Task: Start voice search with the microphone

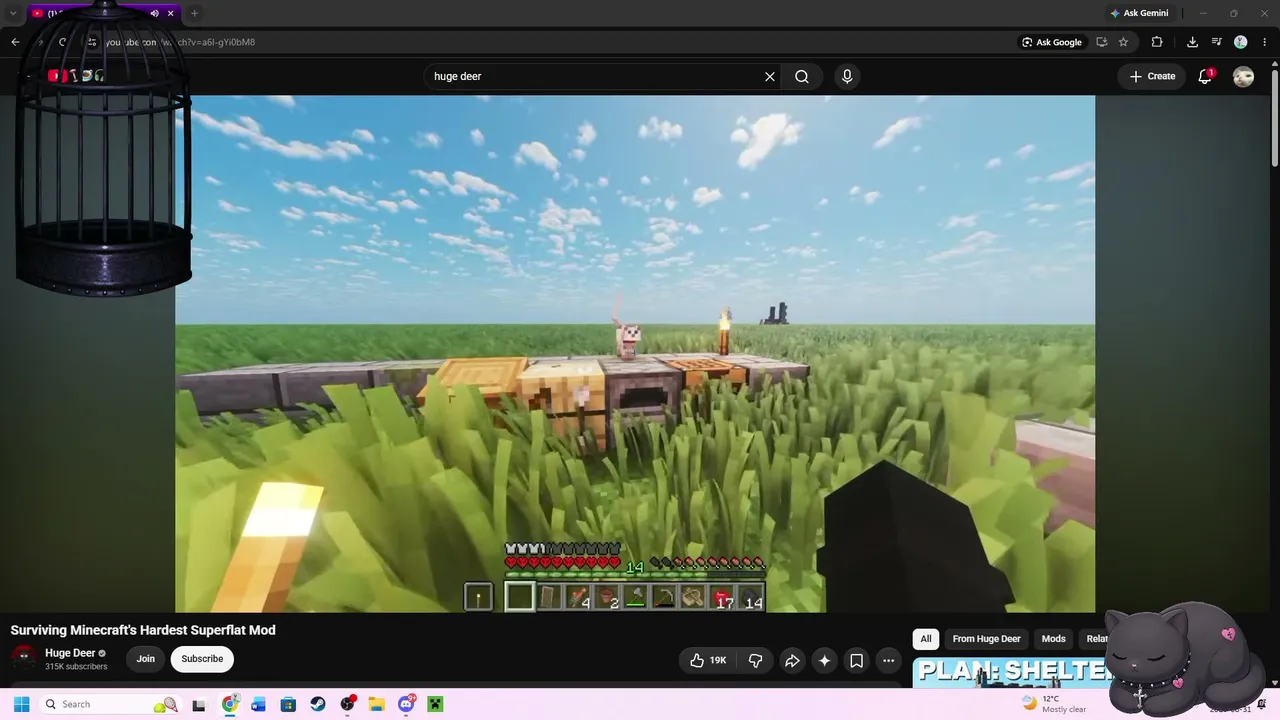Action: (847, 76)
